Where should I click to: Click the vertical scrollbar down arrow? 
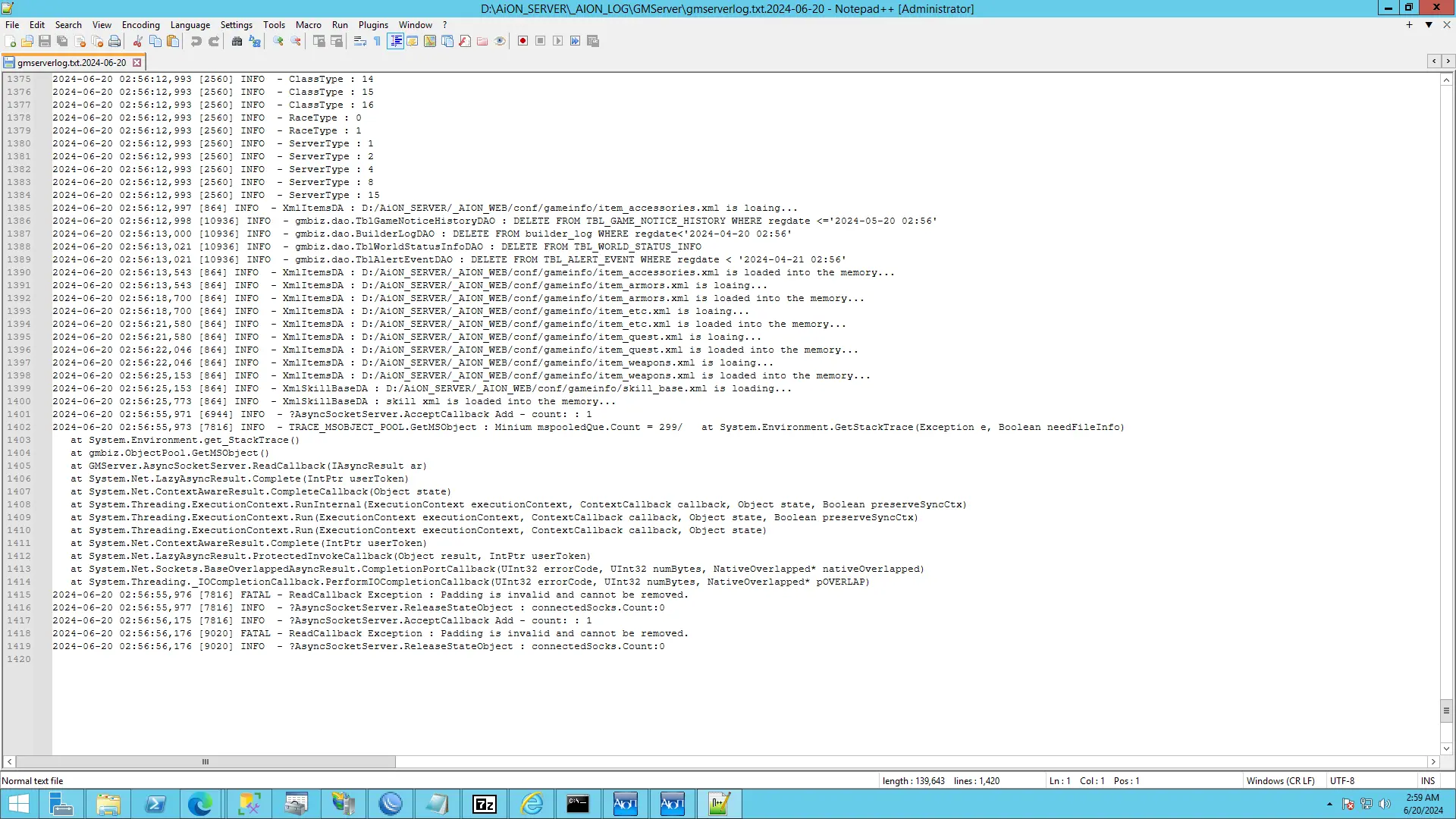1446,748
